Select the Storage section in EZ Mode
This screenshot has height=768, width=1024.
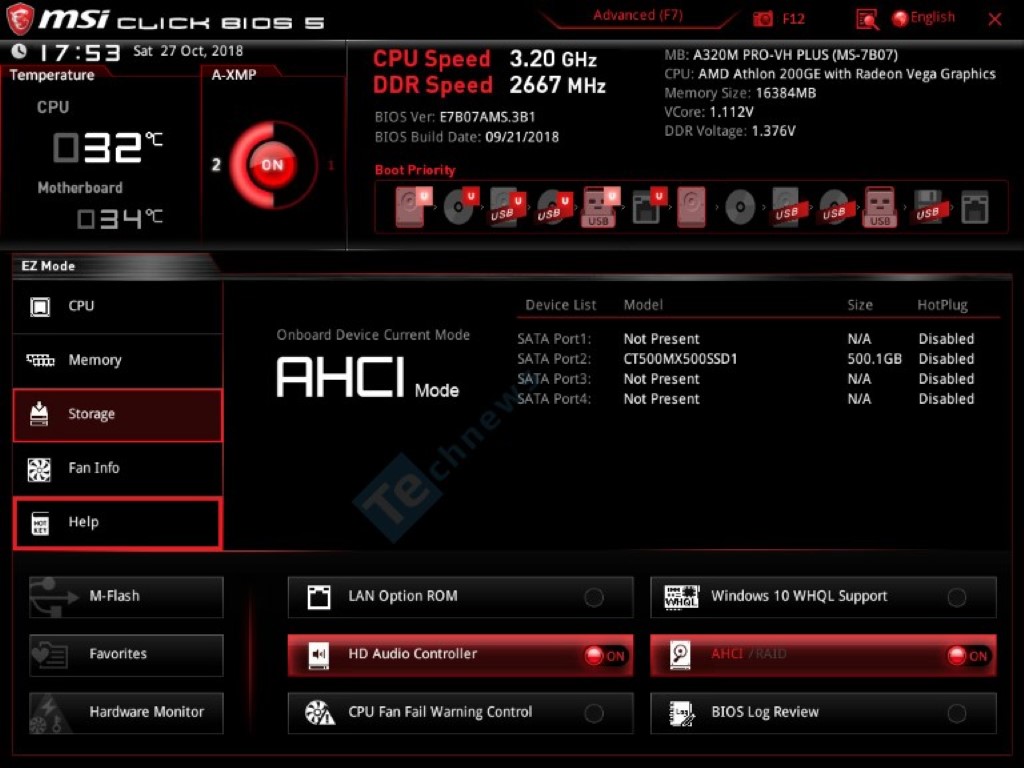click(x=118, y=415)
